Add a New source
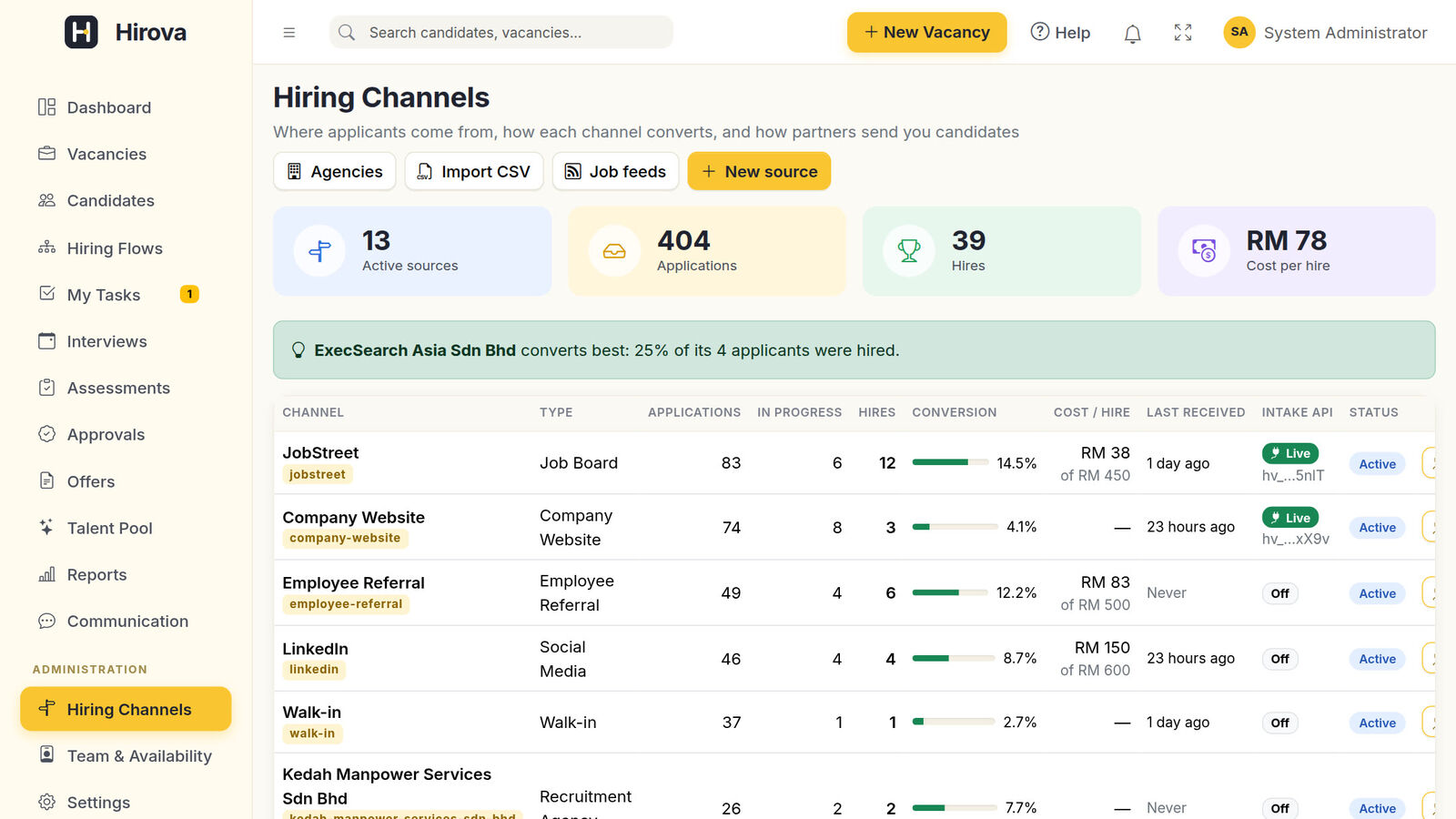This screenshot has height=819, width=1456. pos(759,171)
